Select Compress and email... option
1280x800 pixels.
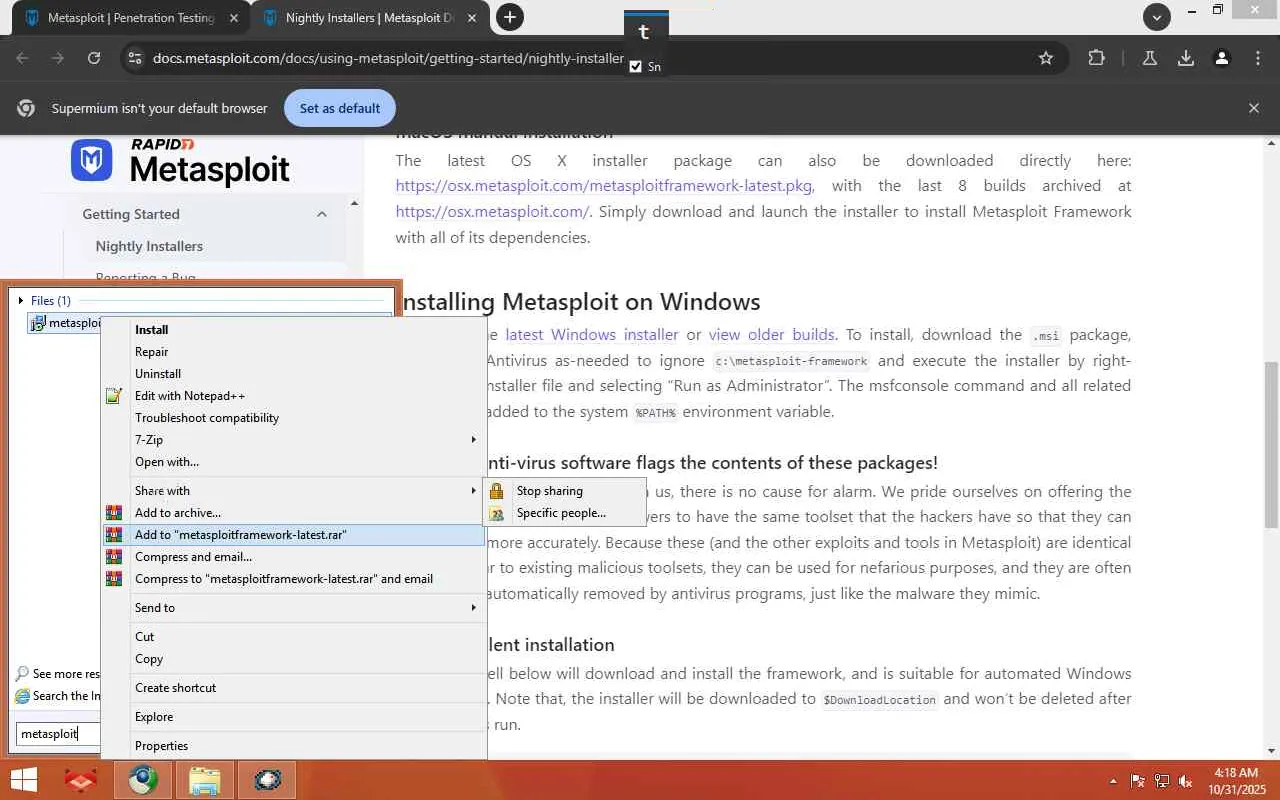tap(294, 557)
